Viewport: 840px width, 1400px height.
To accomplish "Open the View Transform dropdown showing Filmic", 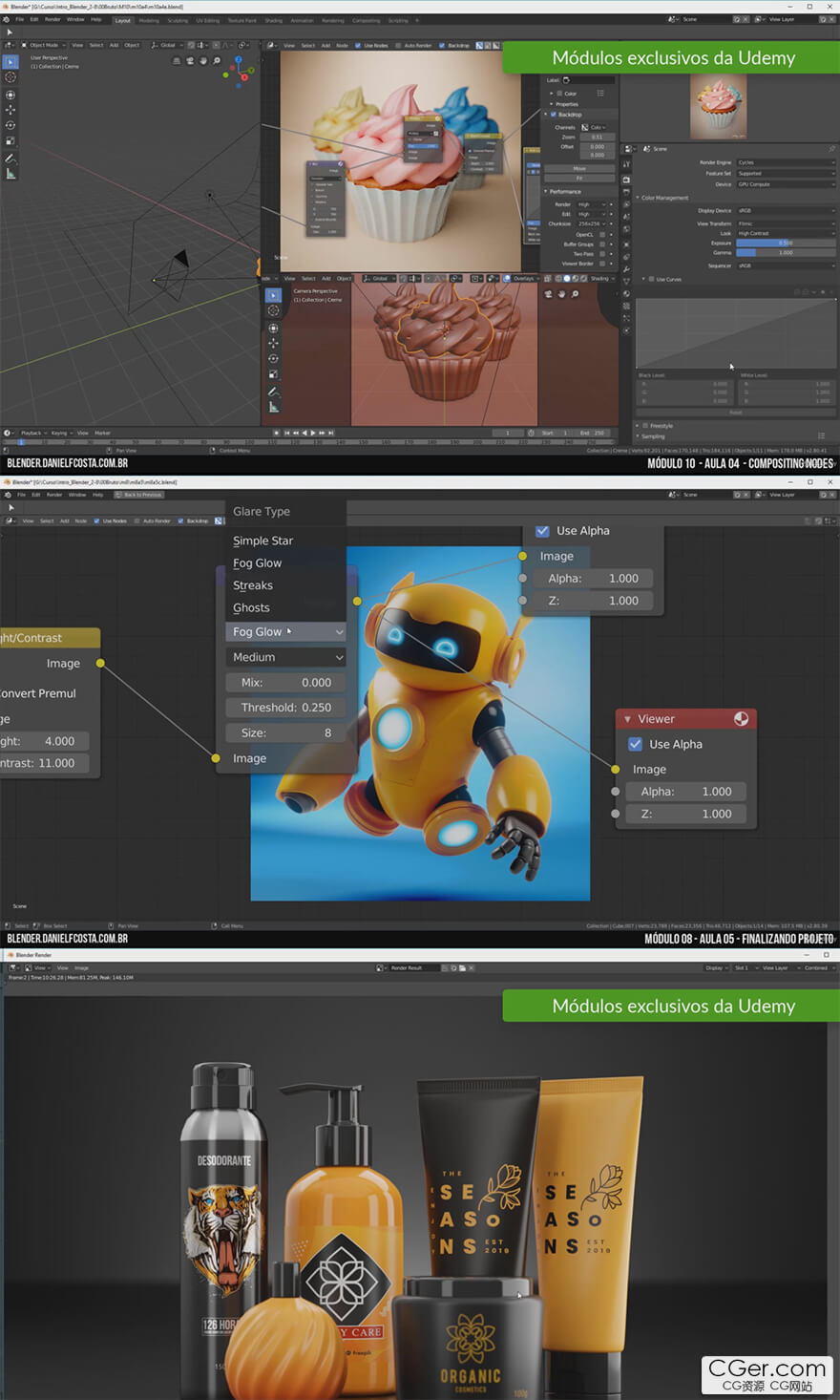I will click(786, 223).
